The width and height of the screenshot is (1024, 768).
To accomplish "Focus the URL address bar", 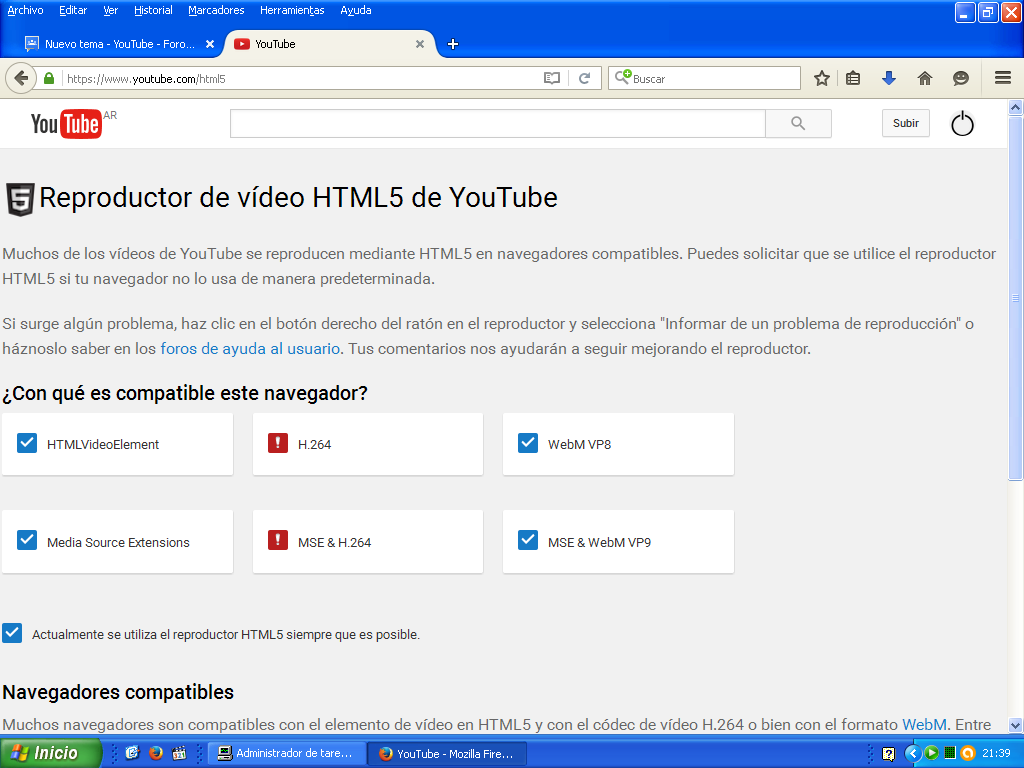I will [x=302, y=79].
